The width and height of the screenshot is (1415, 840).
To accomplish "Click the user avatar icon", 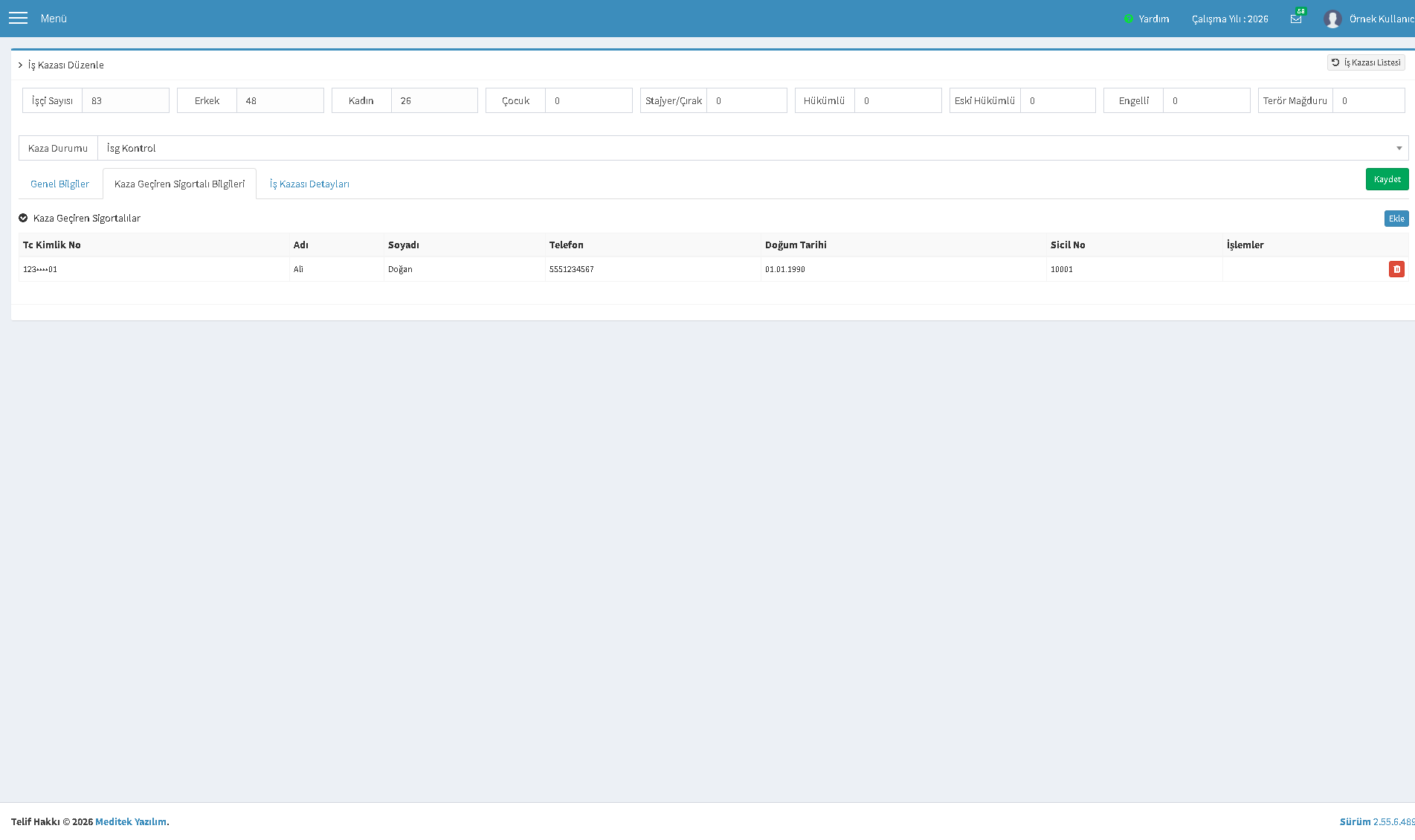I will pos(1332,19).
